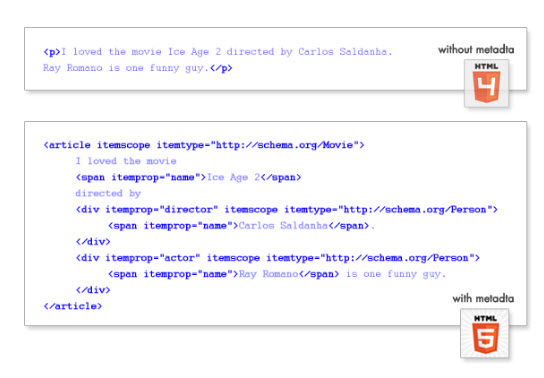
Task: Click the HTML5 badge icon
Action: pos(485,333)
